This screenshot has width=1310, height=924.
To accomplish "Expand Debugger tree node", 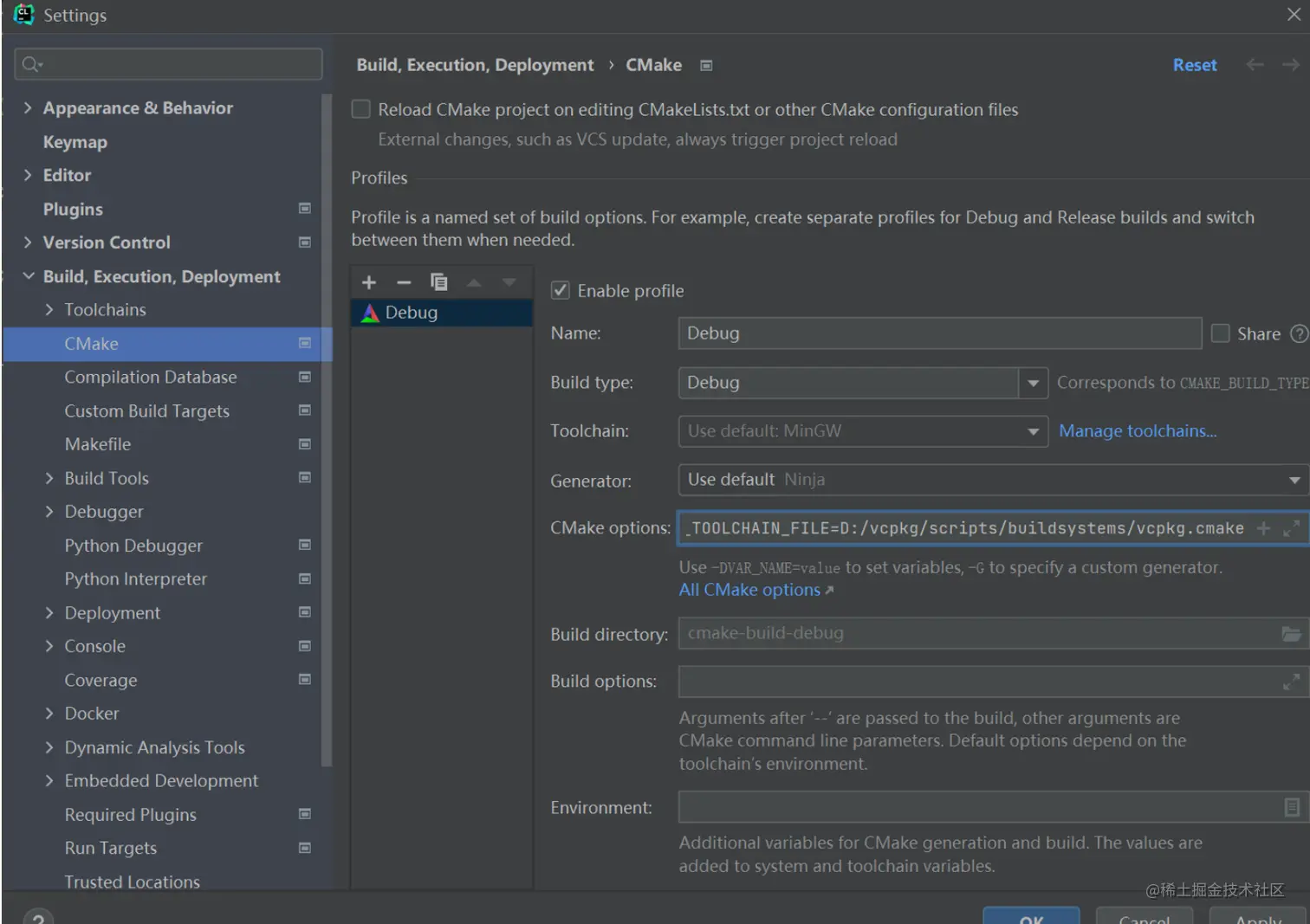I will (49, 512).
